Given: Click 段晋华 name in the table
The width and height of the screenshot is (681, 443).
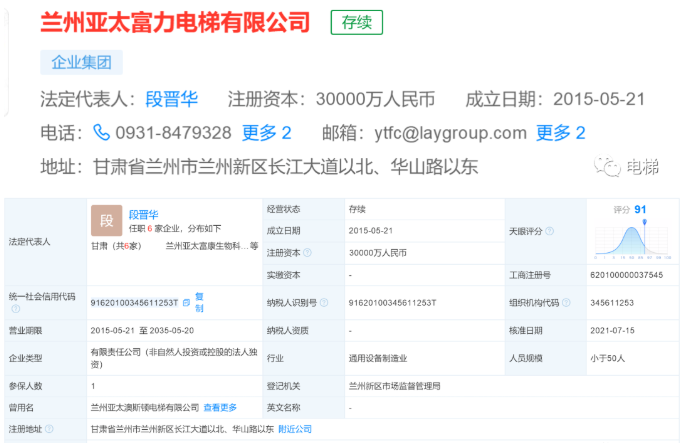Looking at the screenshot, I should 144,214.
